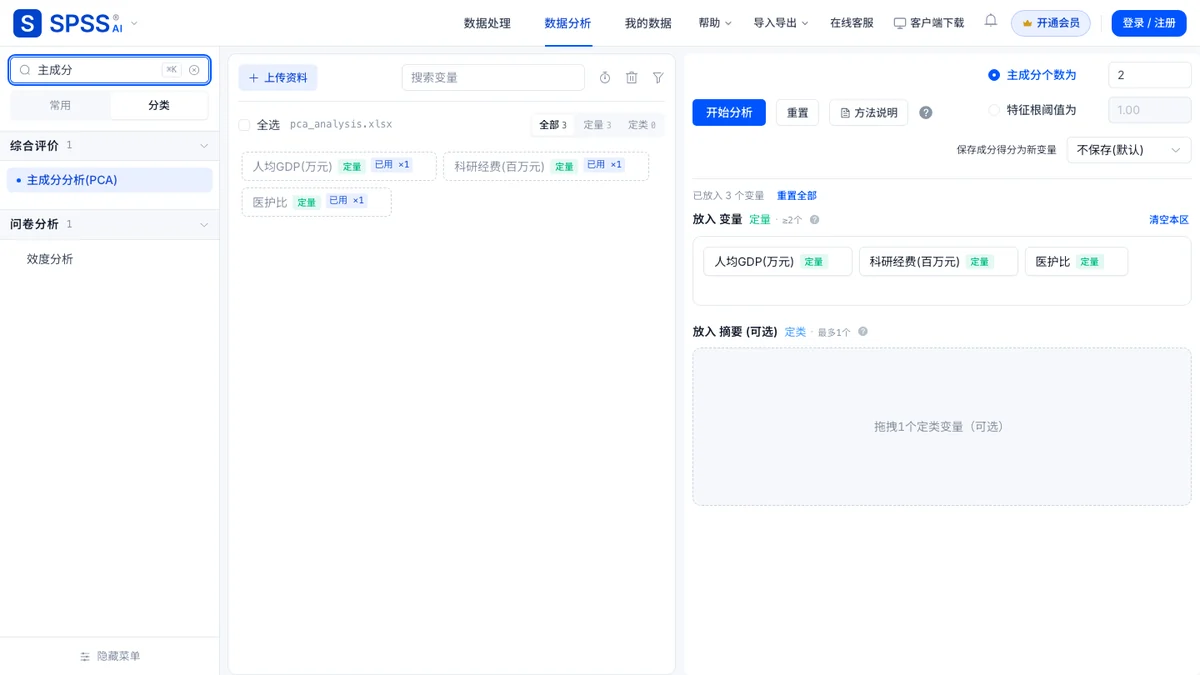The width and height of the screenshot is (1200, 675).
Task: Select the 主成分个数为 radio button
Action: [x=994, y=75]
